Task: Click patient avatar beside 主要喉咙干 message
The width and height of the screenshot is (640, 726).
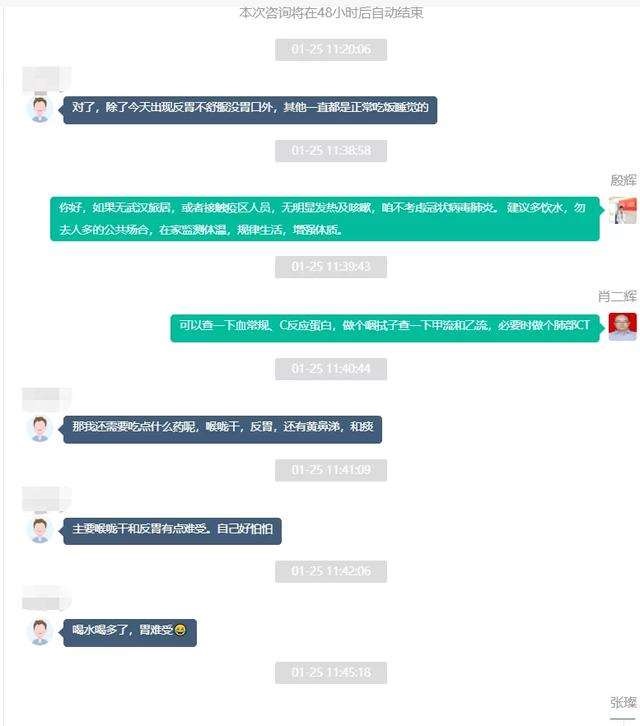Action: pos(40,531)
